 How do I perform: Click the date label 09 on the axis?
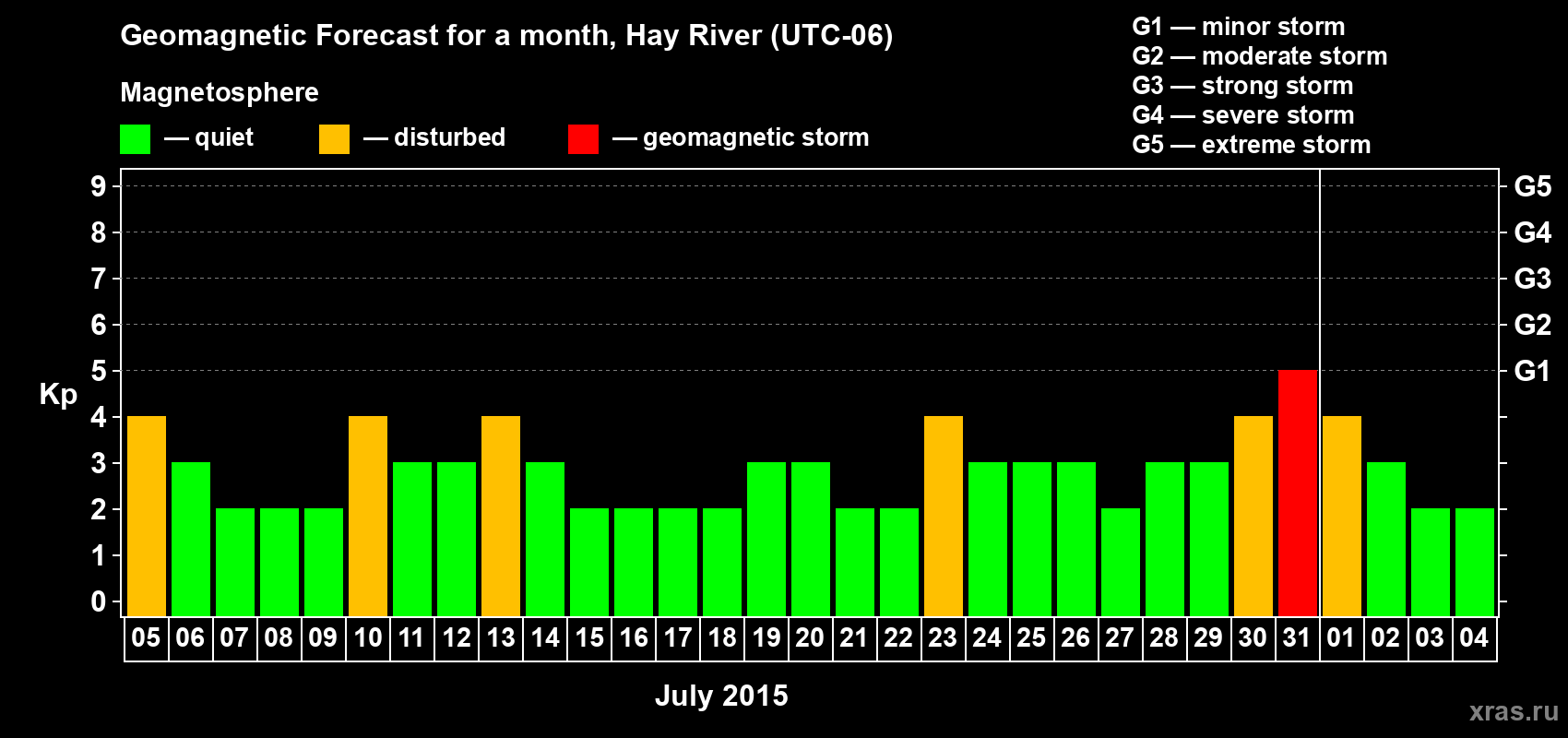coord(323,638)
